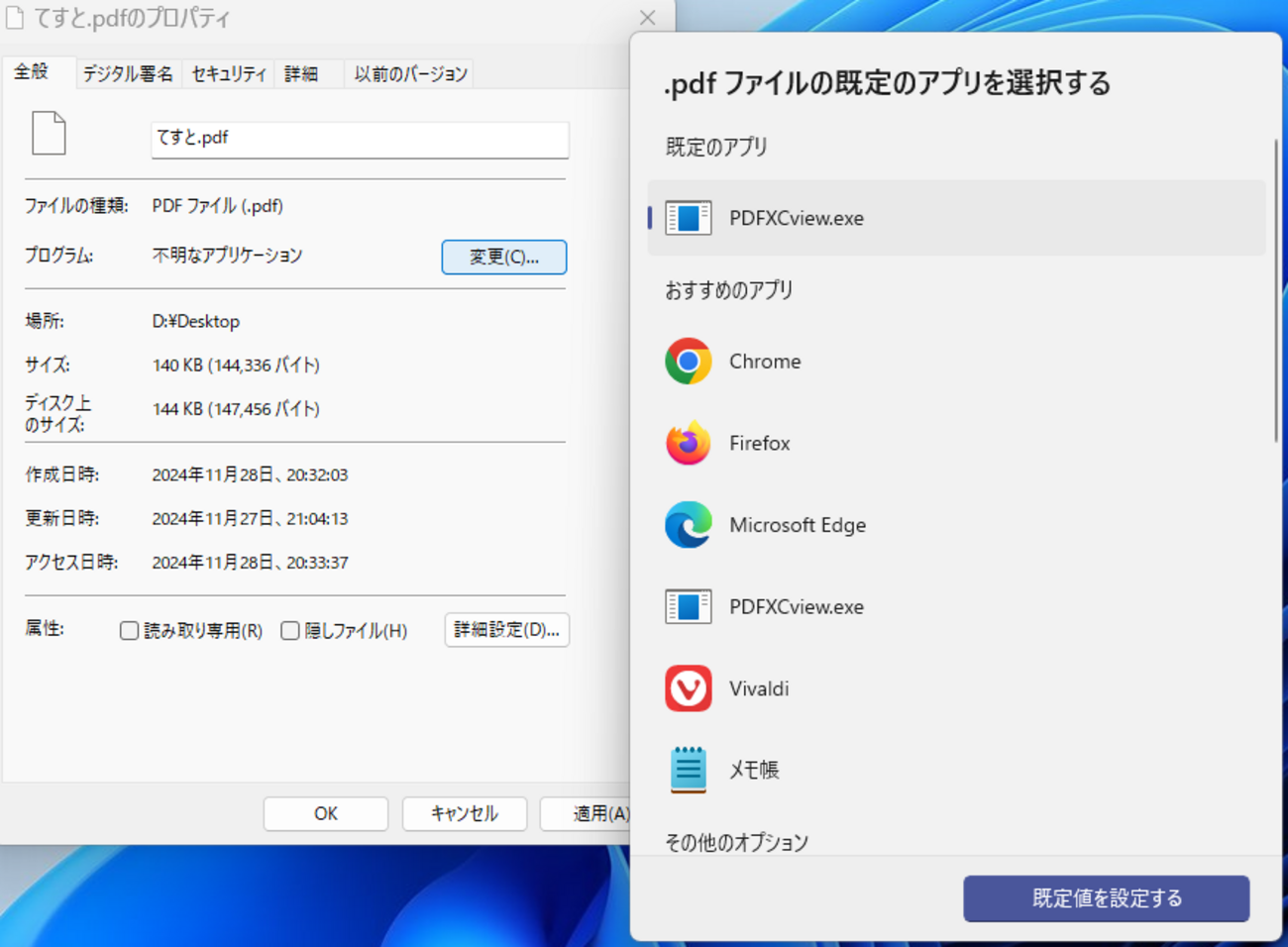Screen dimensions: 1288x947
Task: Click 既定値を設定する button
Action: coord(1107,898)
